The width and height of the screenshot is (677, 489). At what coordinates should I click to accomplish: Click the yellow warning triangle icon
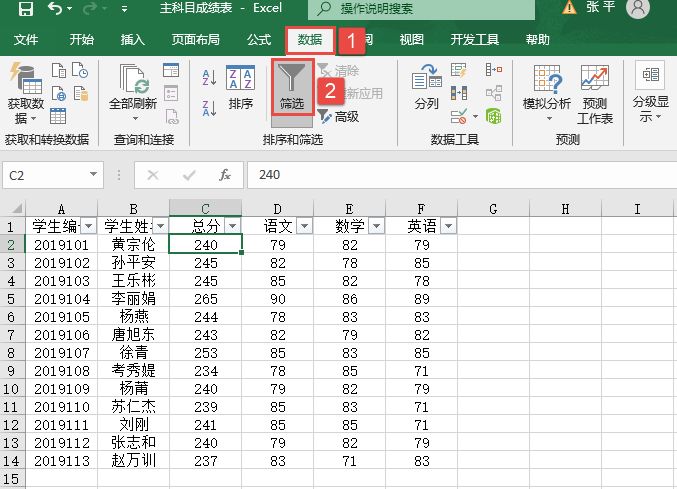pos(569,7)
